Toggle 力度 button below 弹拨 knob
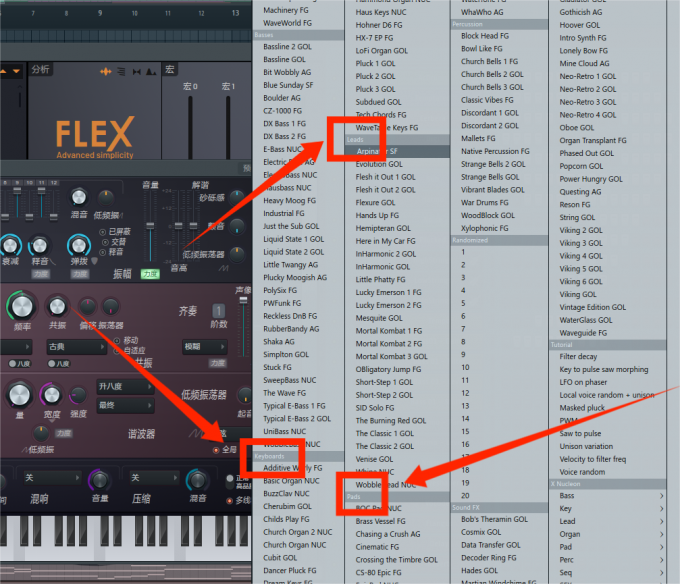 pos(80,274)
